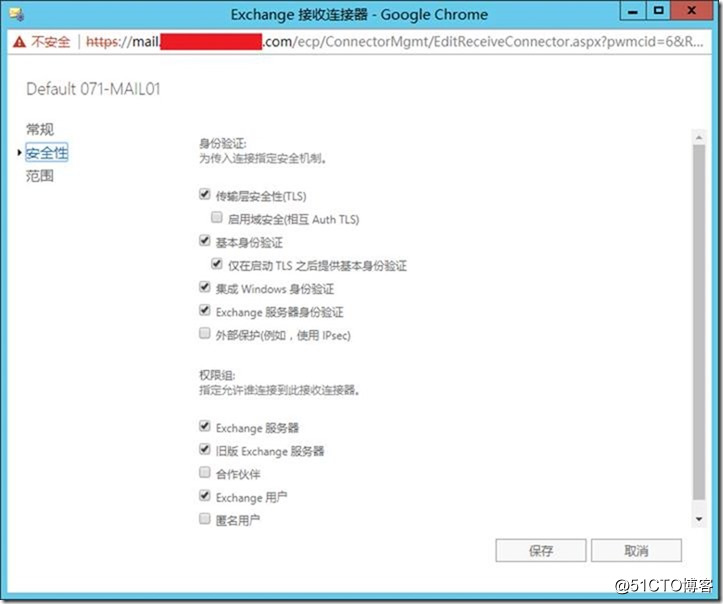Toggle 基本身份验证 checkbox
The height and width of the screenshot is (604, 723).
click(205, 240)
